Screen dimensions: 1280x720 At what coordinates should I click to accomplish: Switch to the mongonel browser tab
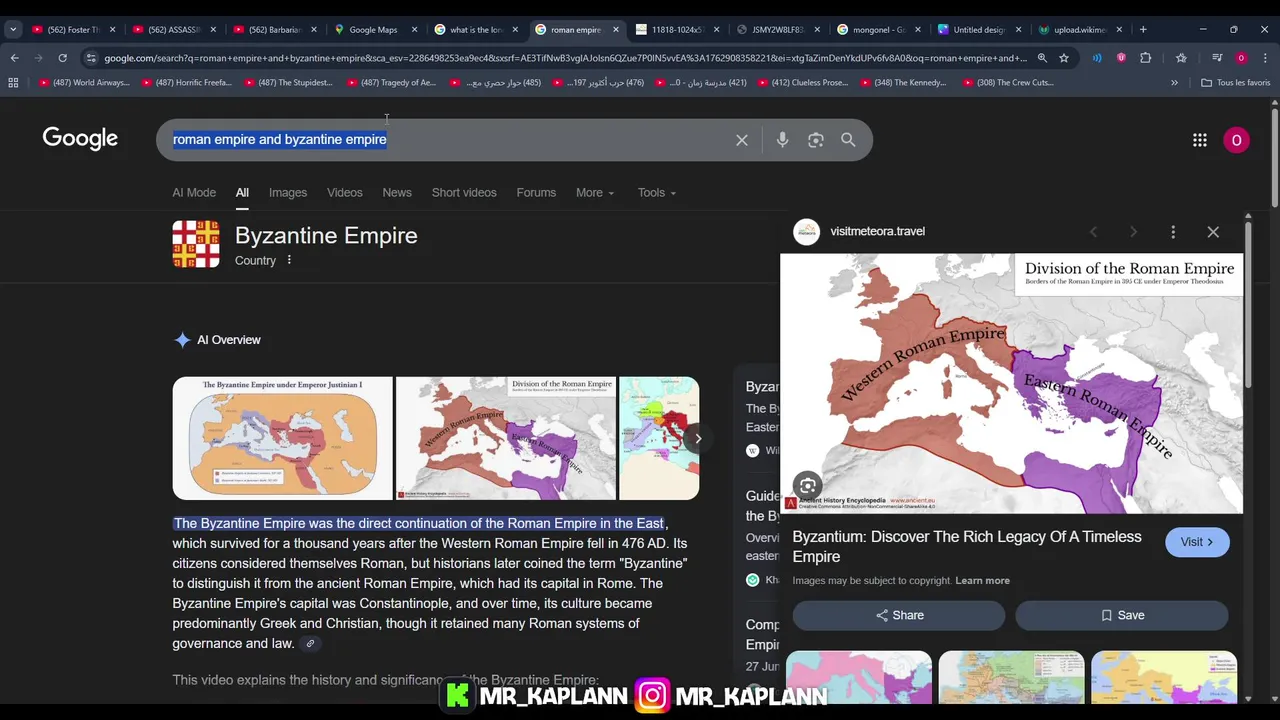[878, 29]
